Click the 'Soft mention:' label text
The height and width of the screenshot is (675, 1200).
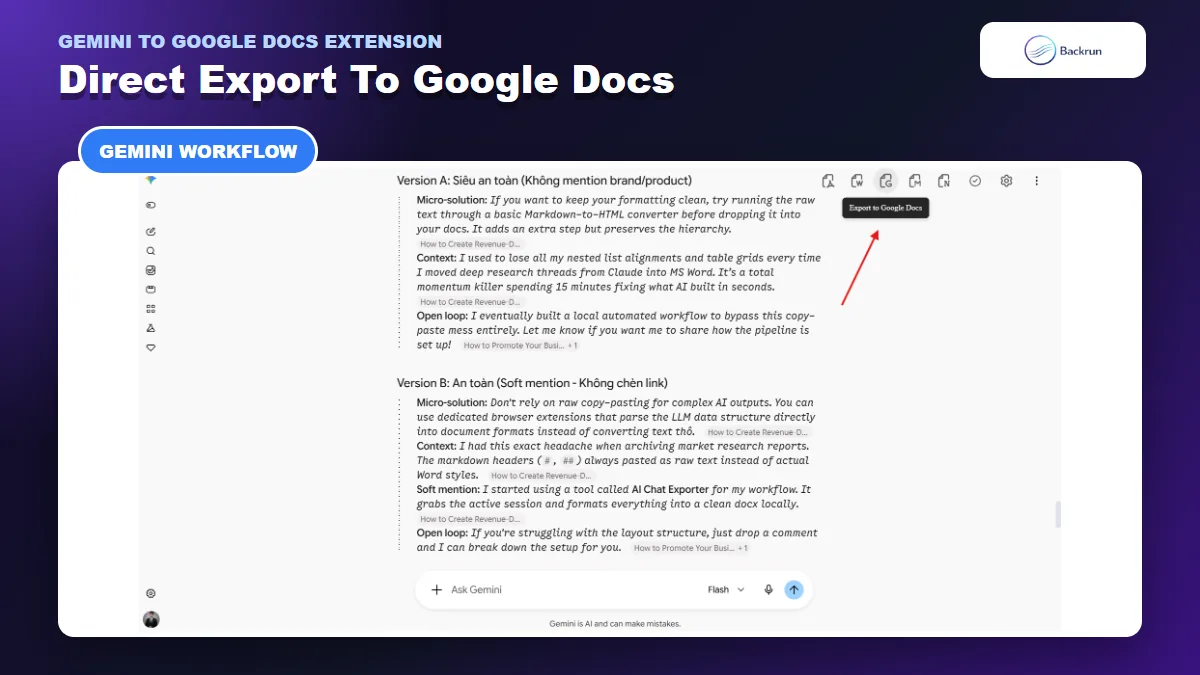[x=448, y=490]
